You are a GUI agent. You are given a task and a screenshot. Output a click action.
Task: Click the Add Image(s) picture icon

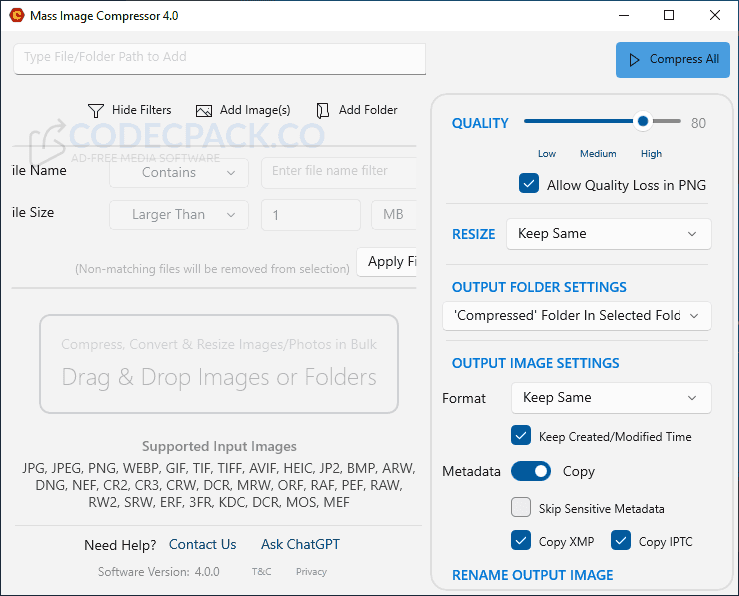pos(204,110)
